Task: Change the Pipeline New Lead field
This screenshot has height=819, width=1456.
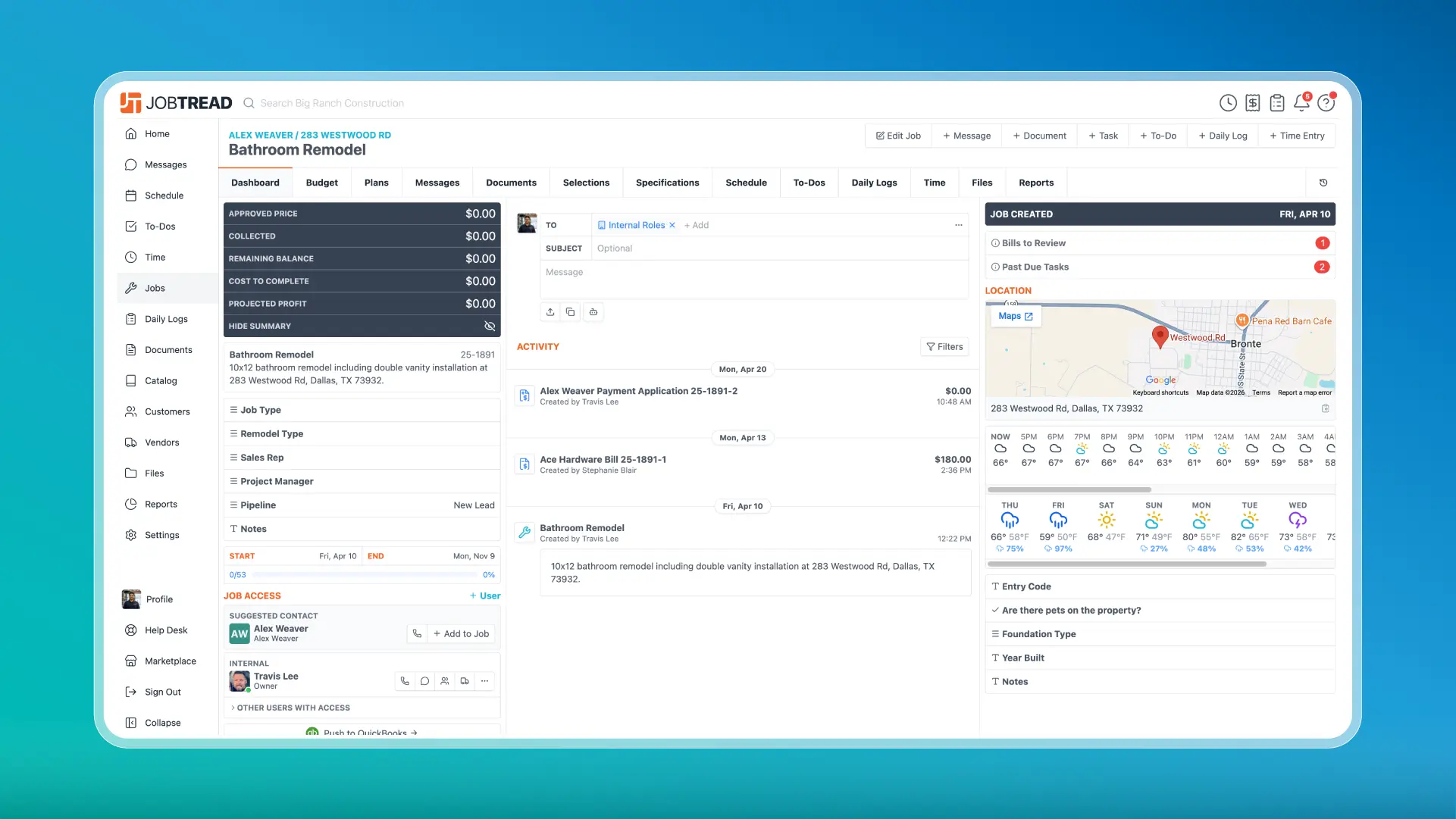Action: point(362,505)
